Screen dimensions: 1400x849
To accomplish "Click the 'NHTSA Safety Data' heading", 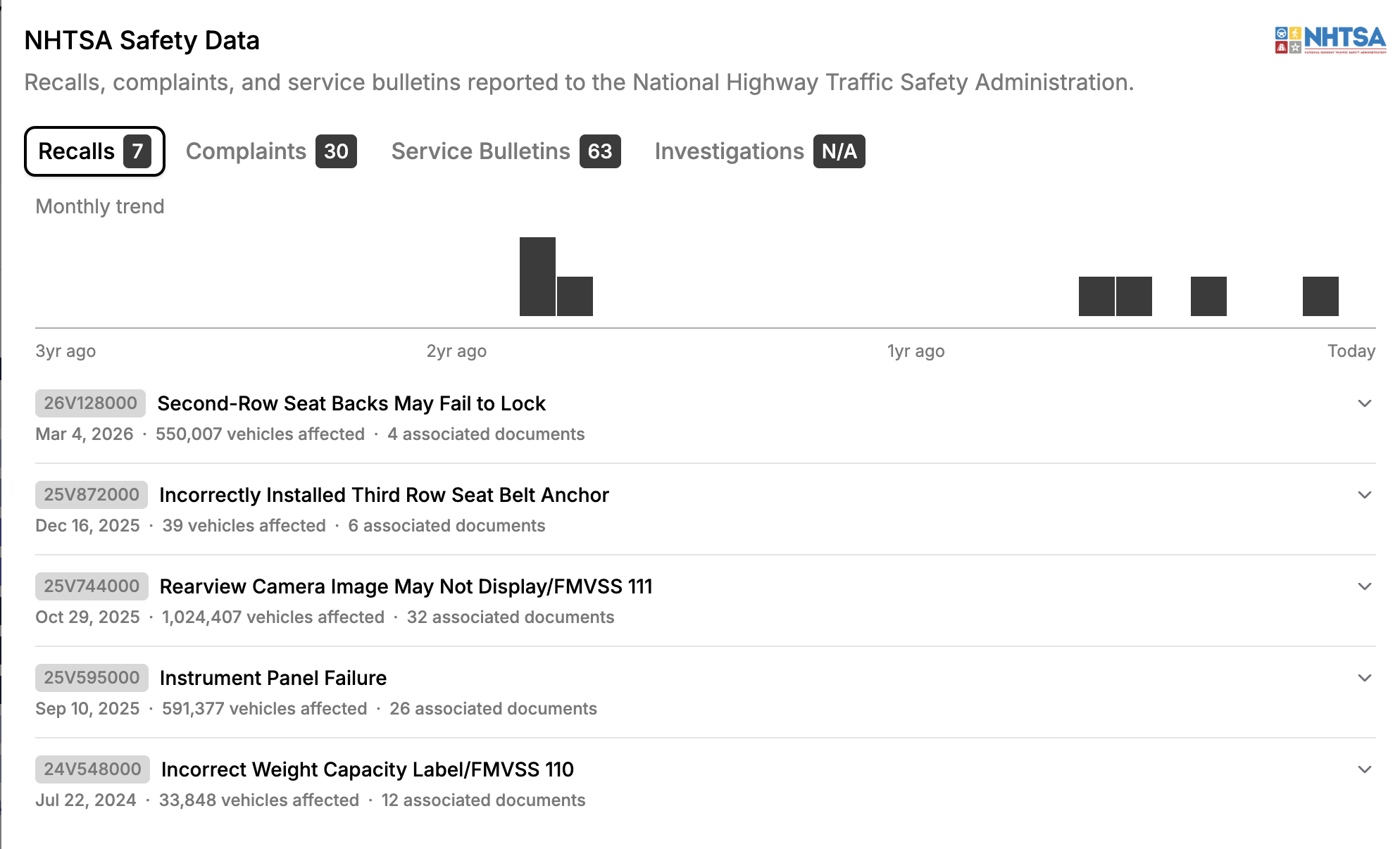I will [142, 40].
